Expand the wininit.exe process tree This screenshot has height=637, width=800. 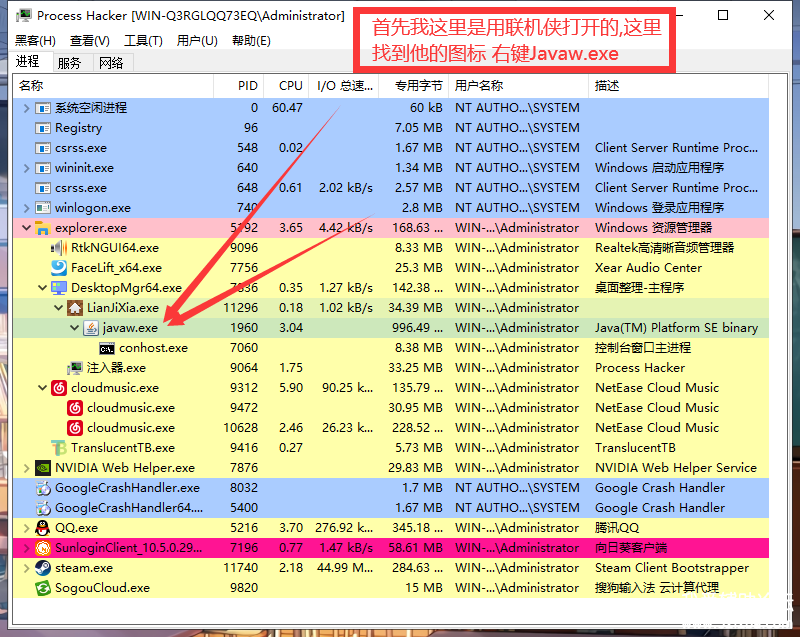click(26, 168)
